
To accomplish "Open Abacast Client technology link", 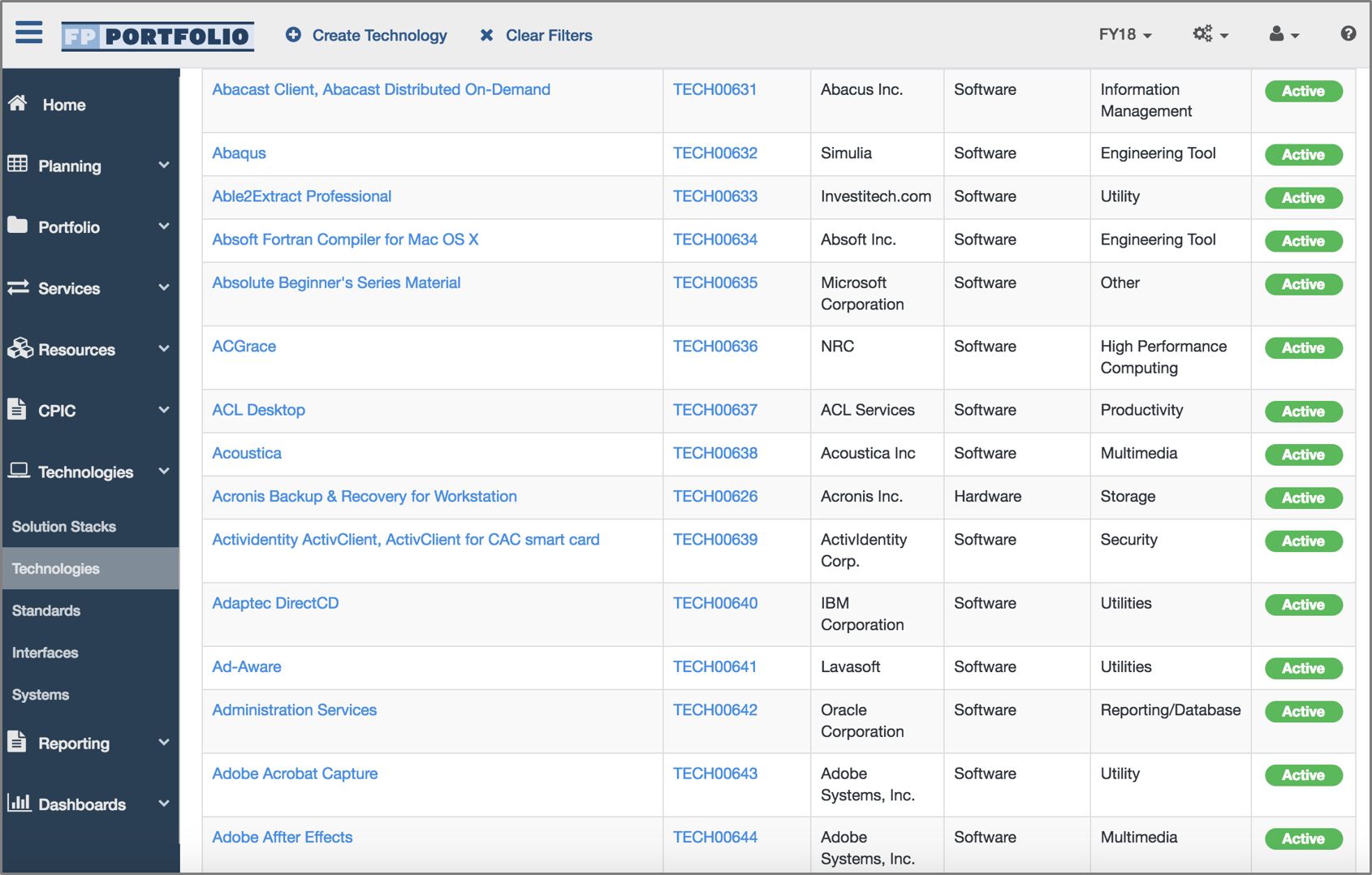I will 381,89.
